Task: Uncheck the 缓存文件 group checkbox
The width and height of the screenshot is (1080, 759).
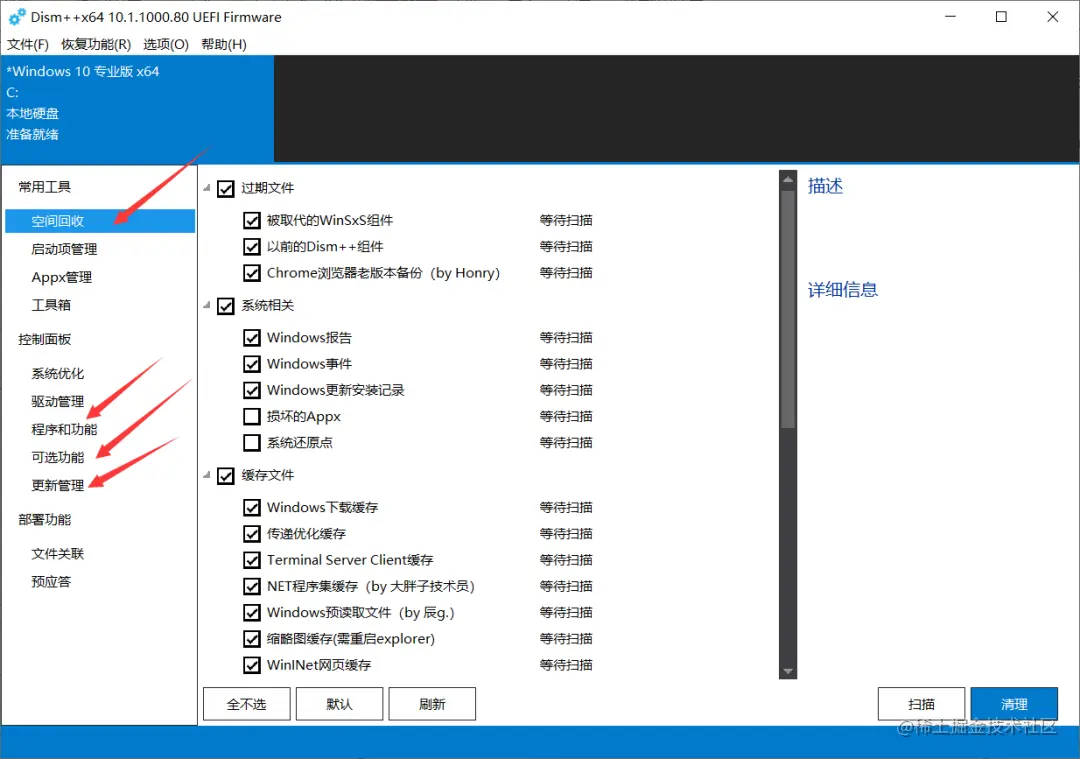Action: pyautogui.click(x=226, y=476)
